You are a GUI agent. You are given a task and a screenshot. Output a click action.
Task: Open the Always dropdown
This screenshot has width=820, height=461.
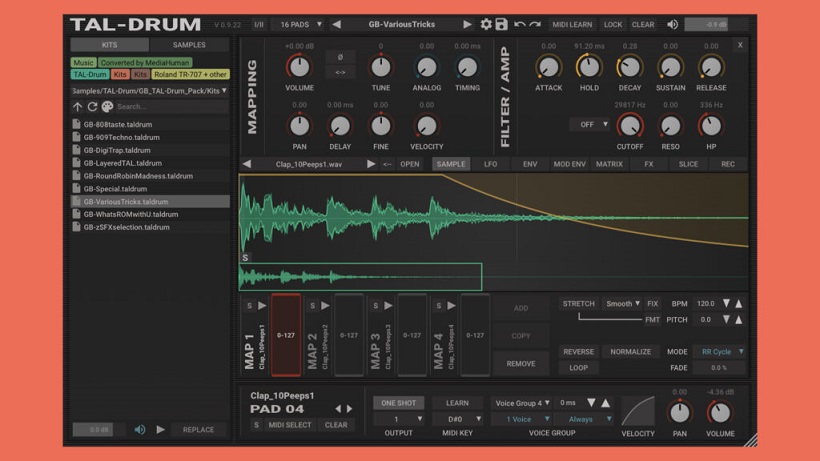pyautogui.click(x=584, y=419)
